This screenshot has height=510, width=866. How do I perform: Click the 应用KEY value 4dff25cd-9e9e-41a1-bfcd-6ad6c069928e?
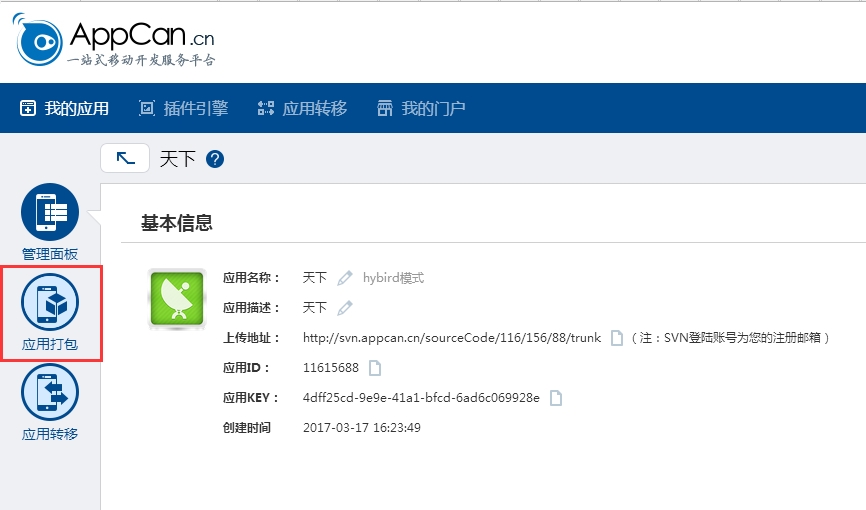tap(421, 398)
